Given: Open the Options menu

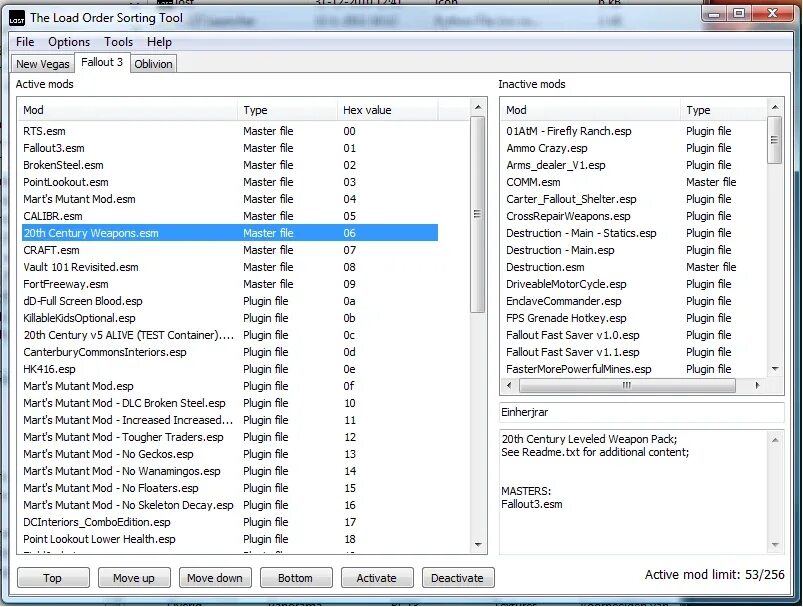Looking at the screenshot, I should pos(69,42).
